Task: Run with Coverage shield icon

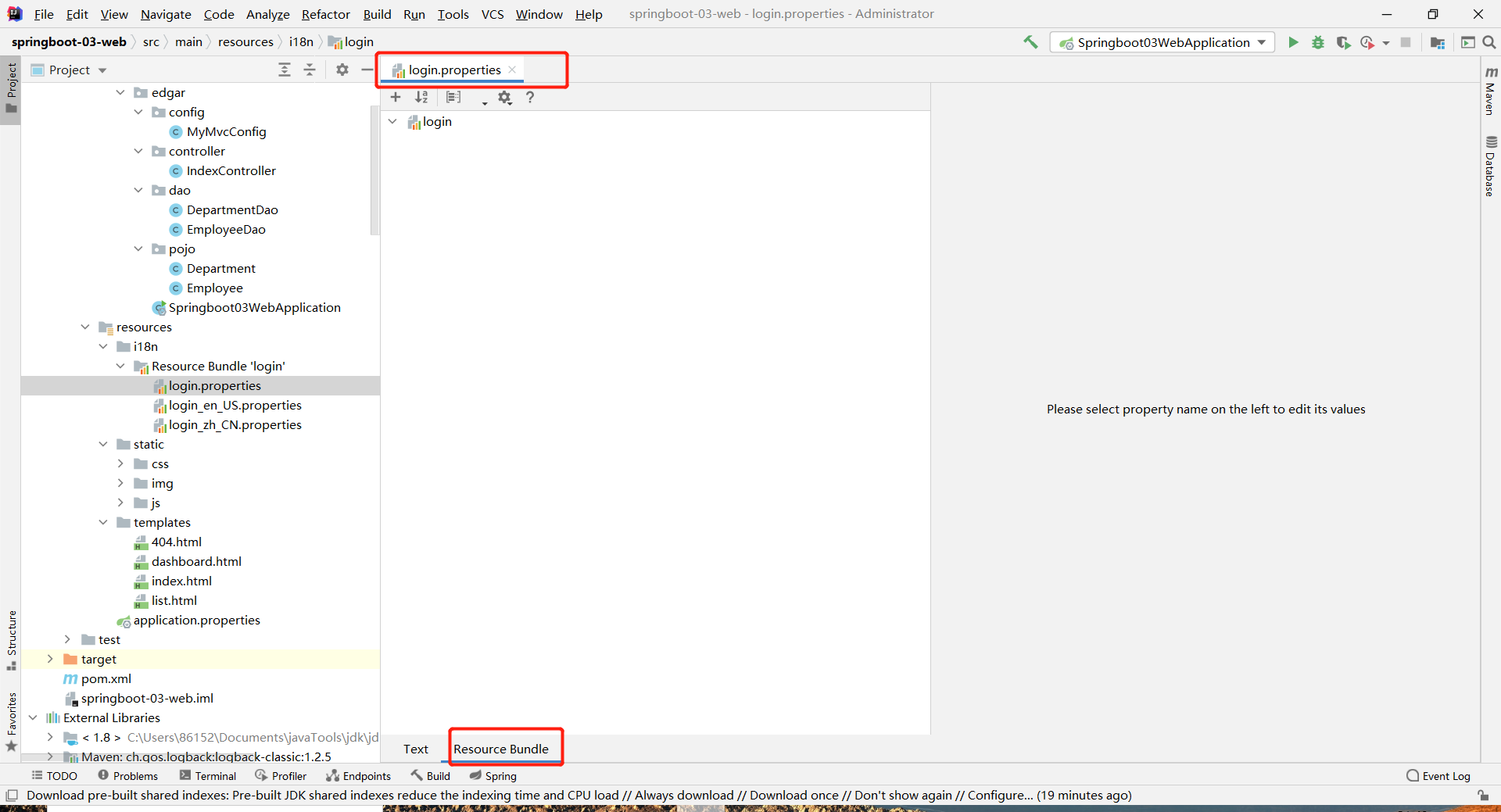Action: point(1343,42)
